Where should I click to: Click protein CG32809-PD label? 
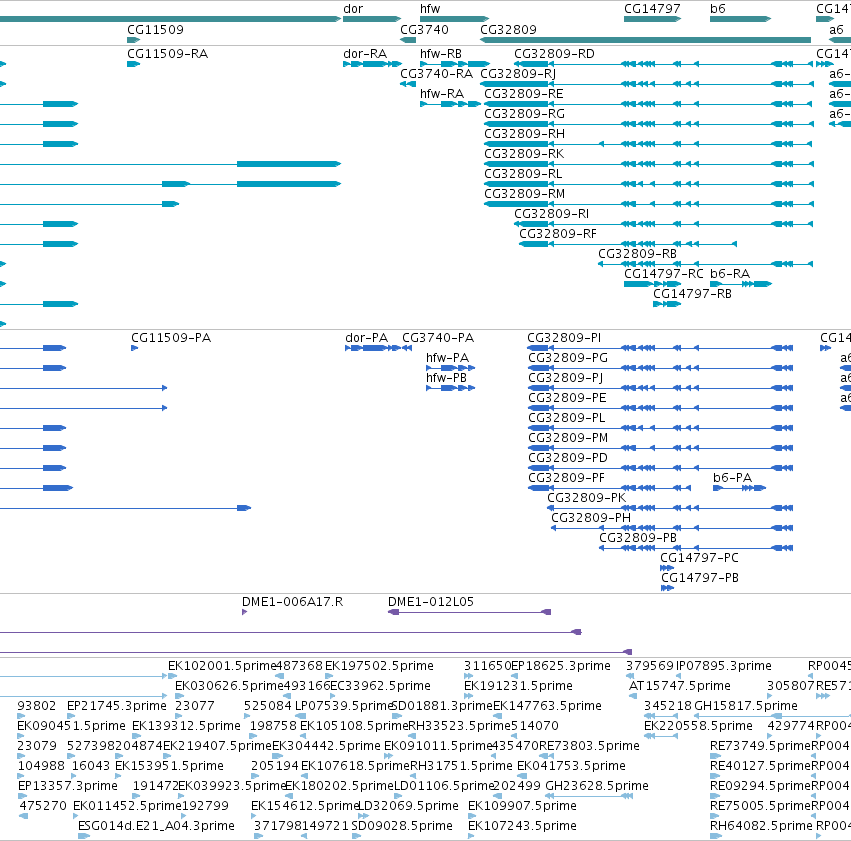pyautogui.click(x=568, y=458)
